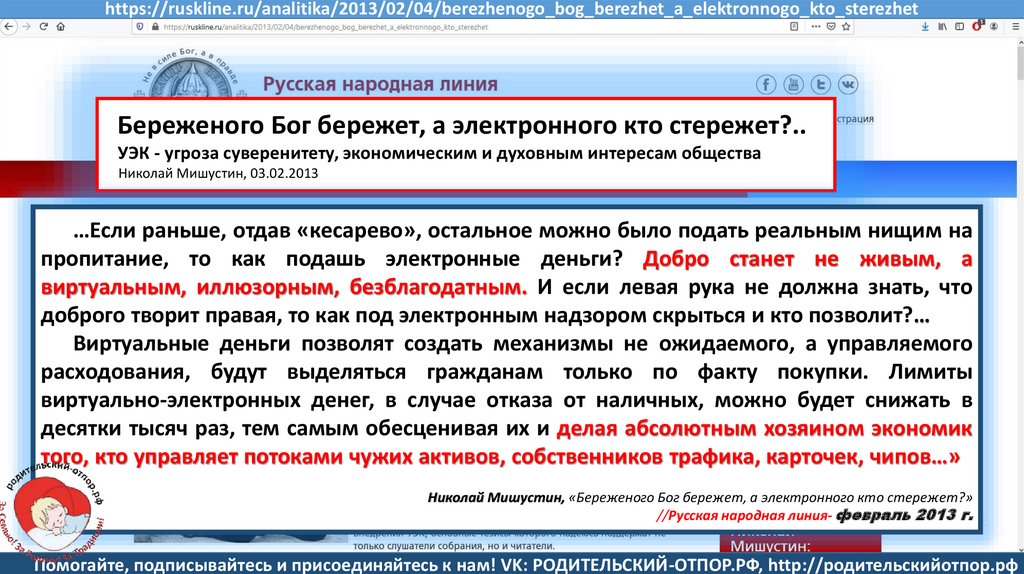Bookmark this page with the star
1024x574 pixels.
846,27
